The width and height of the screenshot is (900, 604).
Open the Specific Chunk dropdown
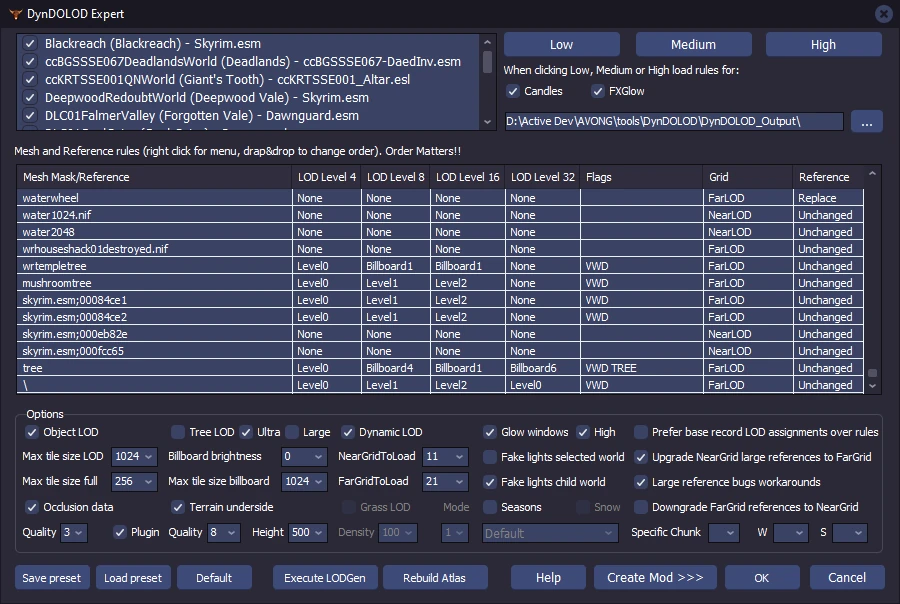[x=724, y=532]
